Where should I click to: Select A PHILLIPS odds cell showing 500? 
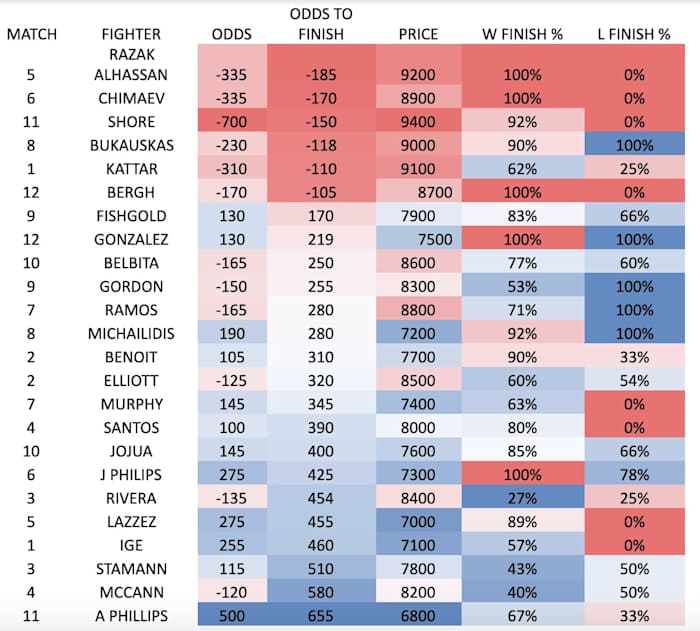click(232, 615)
